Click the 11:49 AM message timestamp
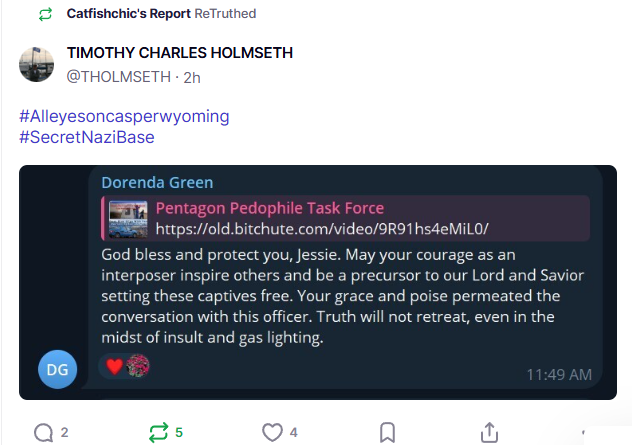 coord(559,375)
